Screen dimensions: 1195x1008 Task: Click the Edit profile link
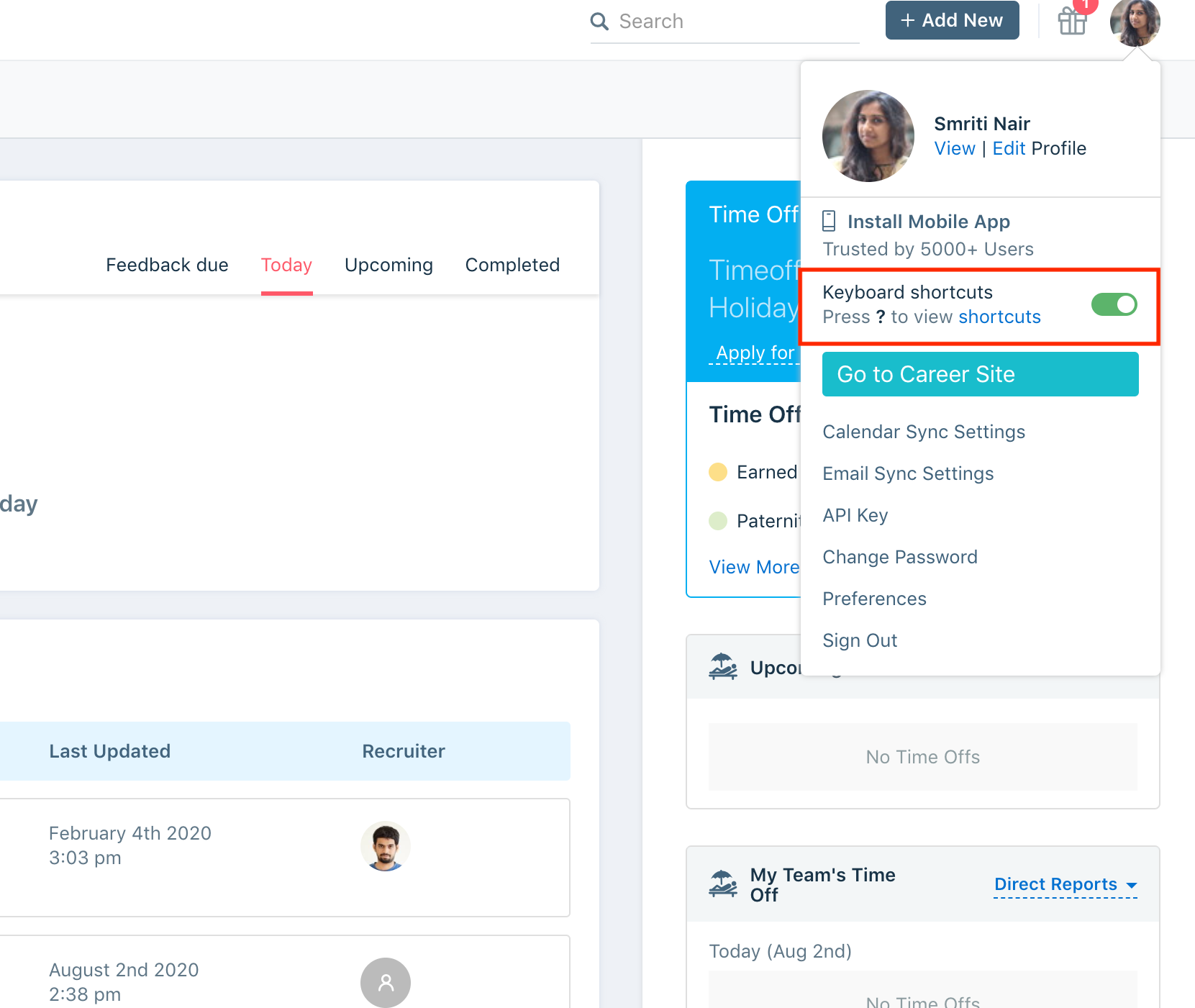(1009, 148)
